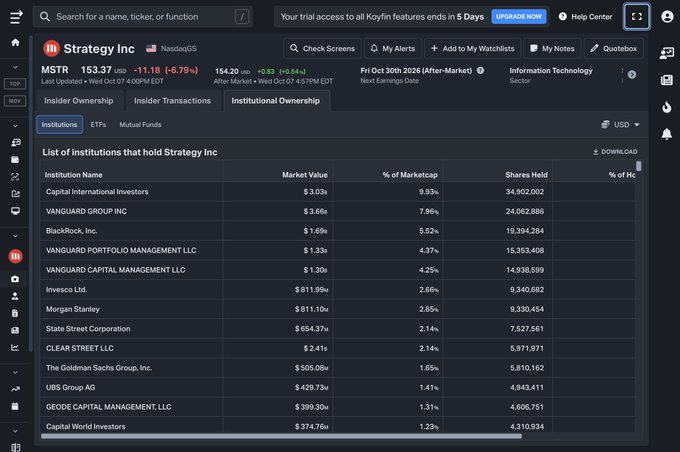The width and height of the screenshot is (680, 452).
Task: Click the search name or ticker field
Action: pos(143,17)
